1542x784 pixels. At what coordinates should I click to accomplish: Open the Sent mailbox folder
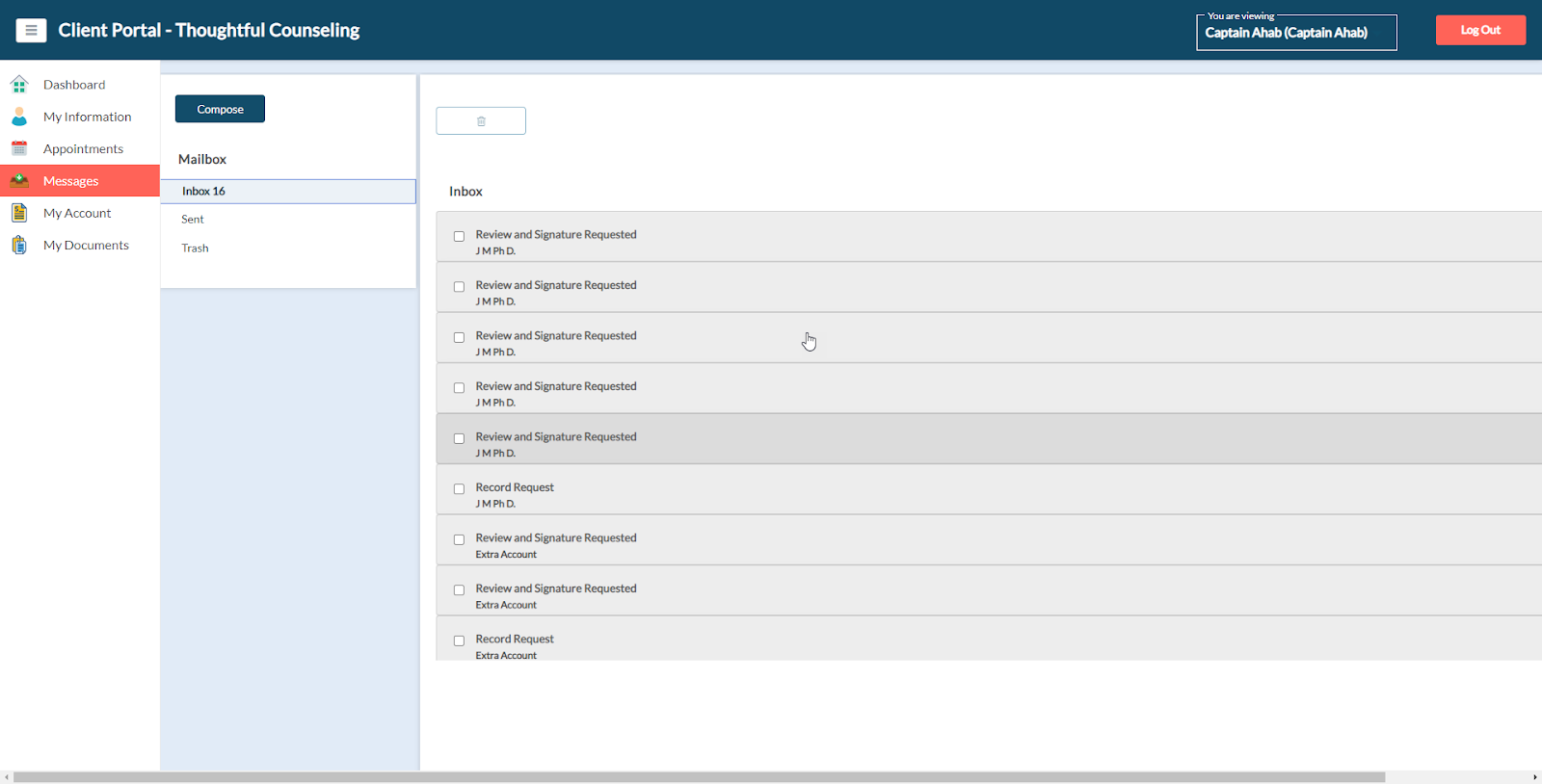tap(193, 220)
